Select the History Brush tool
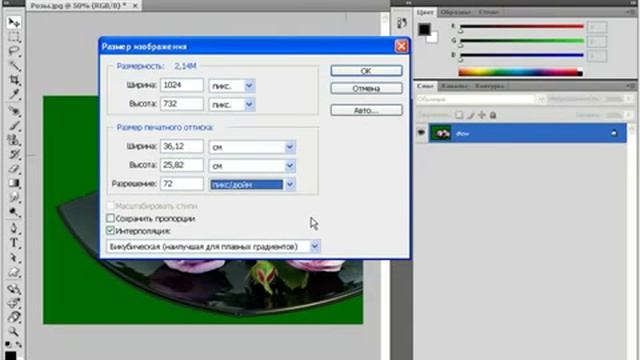Image resolution: width=640 pixels, height=360 pixels. click(13, 154)
